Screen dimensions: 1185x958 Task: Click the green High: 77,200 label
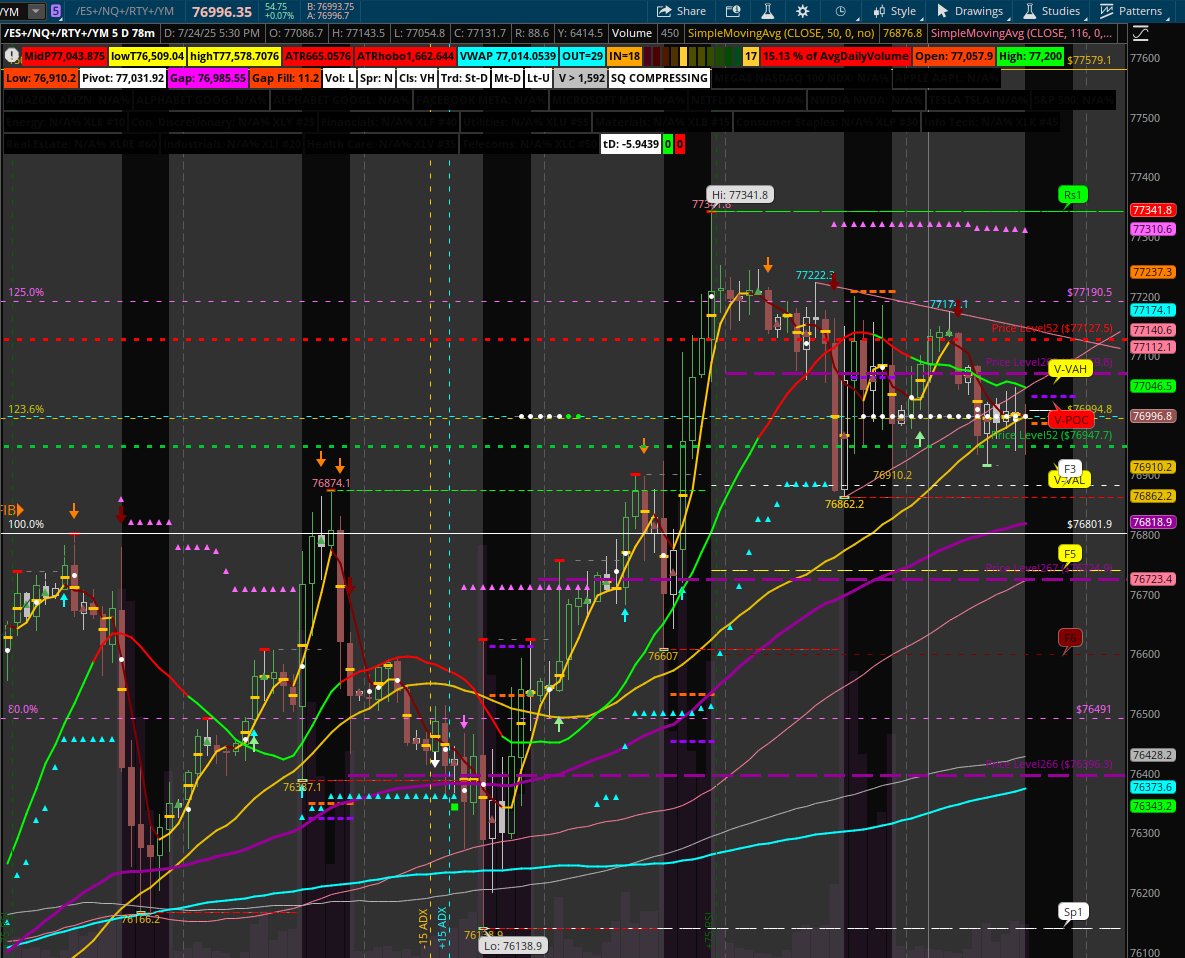tap(1030, 56)
